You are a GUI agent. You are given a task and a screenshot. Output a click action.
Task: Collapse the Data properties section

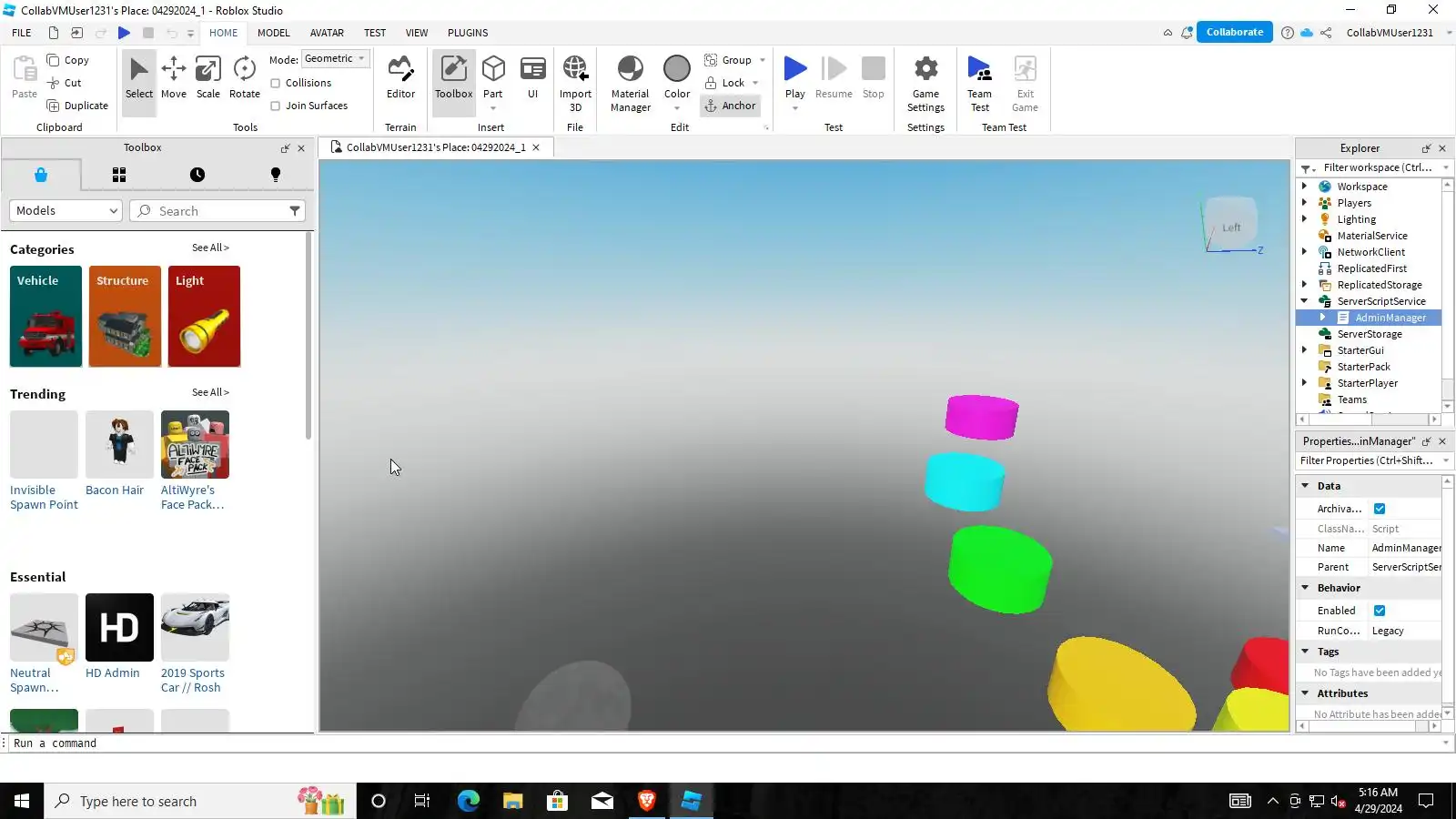pyautogui.click(x=1305, y=486)
